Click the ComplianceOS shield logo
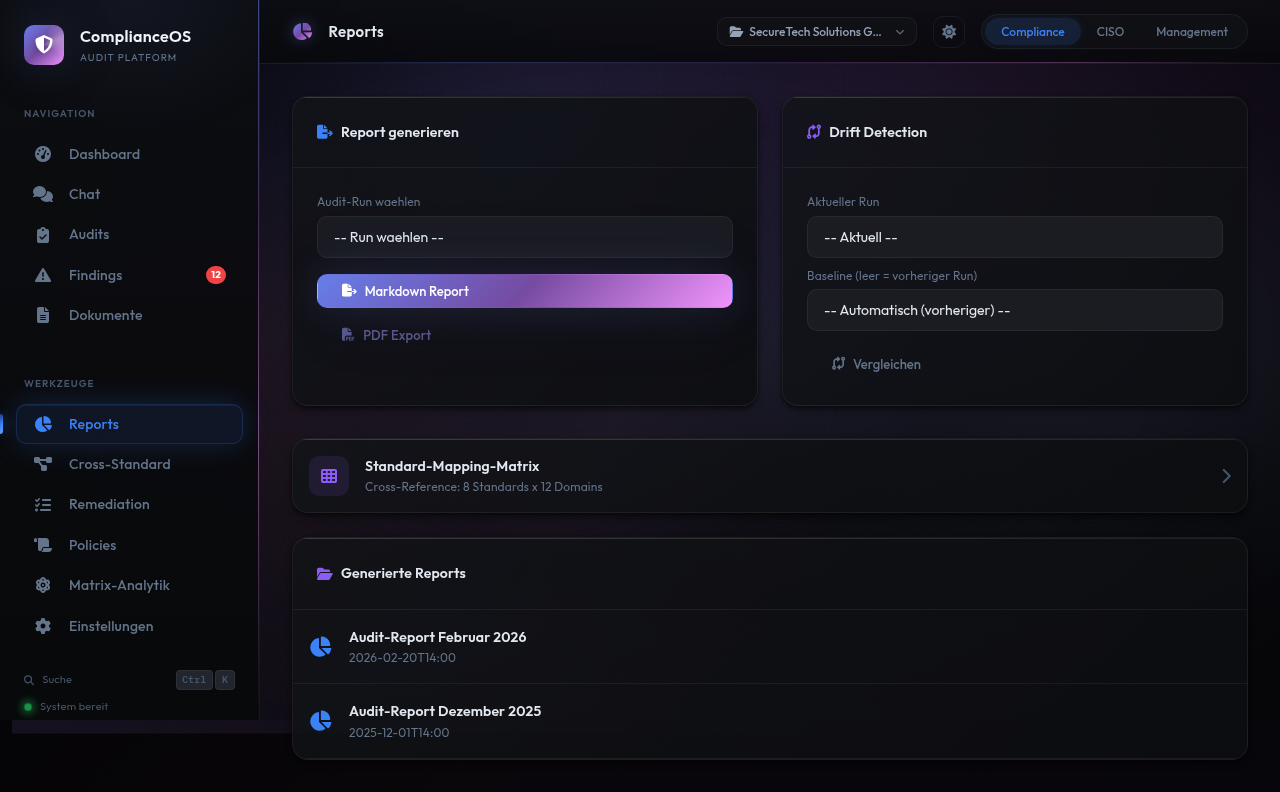Image resolution: width=1280 pixels, height=792 pixels. click(44, 45)
